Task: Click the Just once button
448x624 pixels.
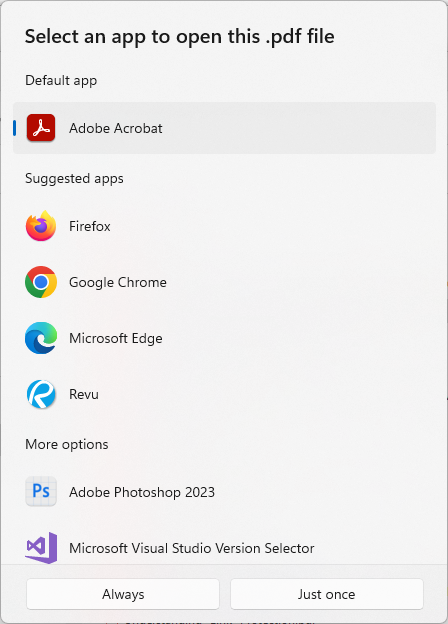Action: pos(327,594)
